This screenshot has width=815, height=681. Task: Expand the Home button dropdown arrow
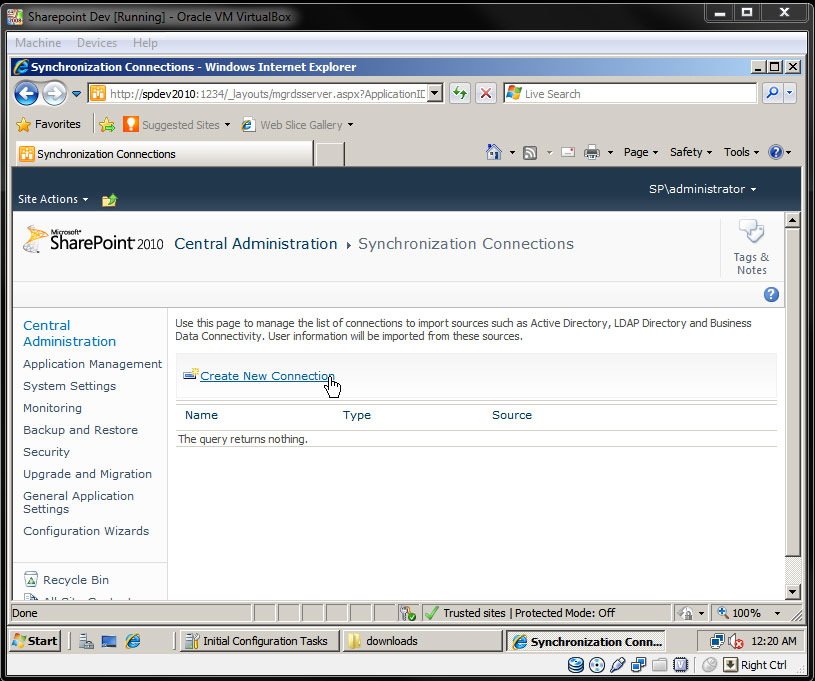pos(512,152)
